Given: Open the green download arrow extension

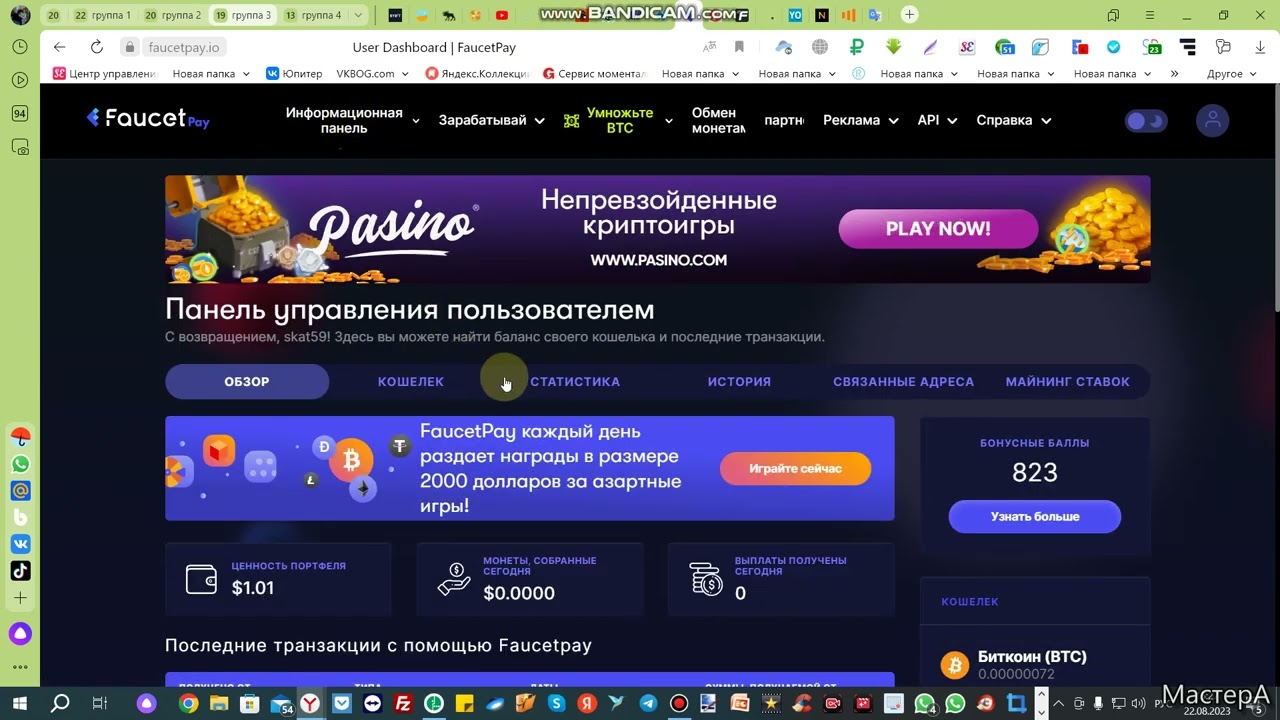Looking at the screenshot, I should [893, 46].
